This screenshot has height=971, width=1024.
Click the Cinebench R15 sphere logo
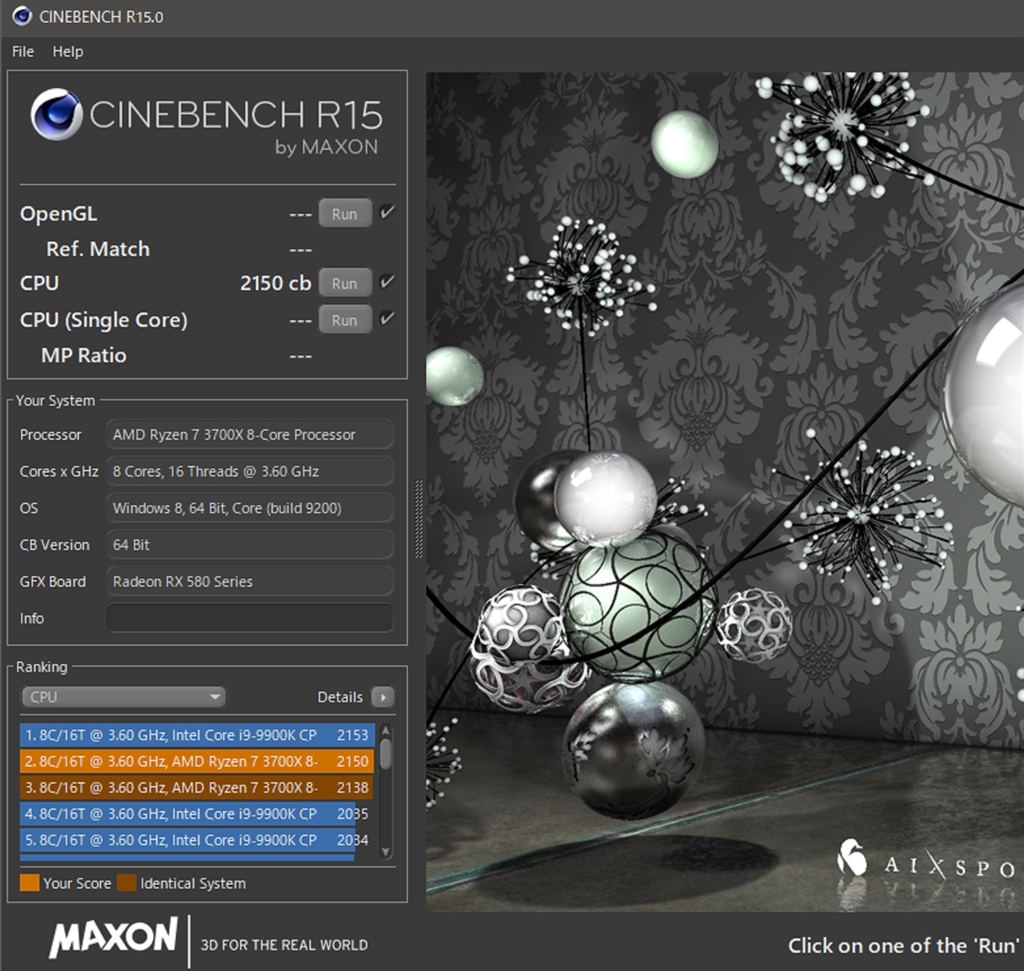tap(56, 114)
